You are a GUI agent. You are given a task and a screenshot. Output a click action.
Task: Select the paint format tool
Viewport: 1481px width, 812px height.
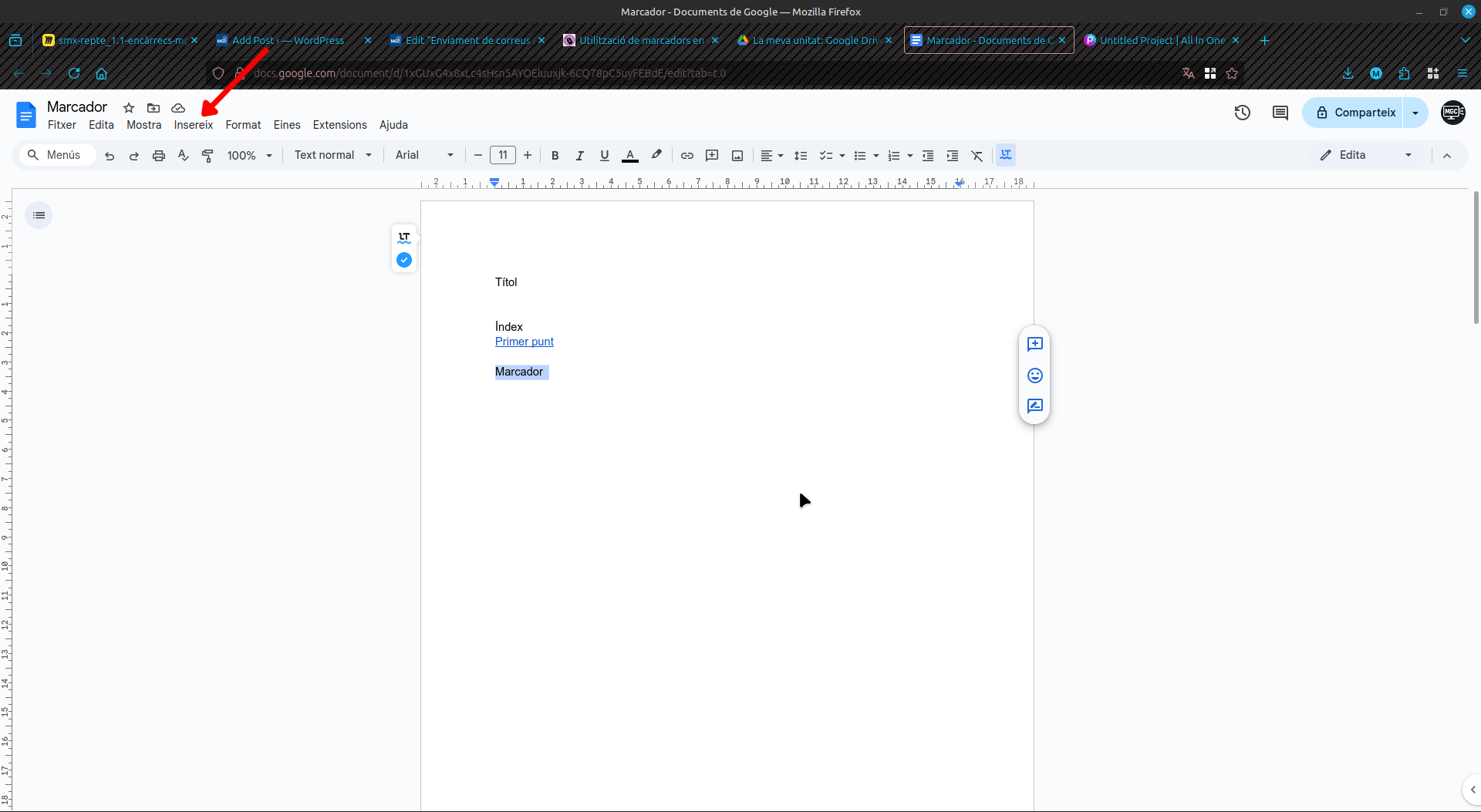(x=207, y=156)
